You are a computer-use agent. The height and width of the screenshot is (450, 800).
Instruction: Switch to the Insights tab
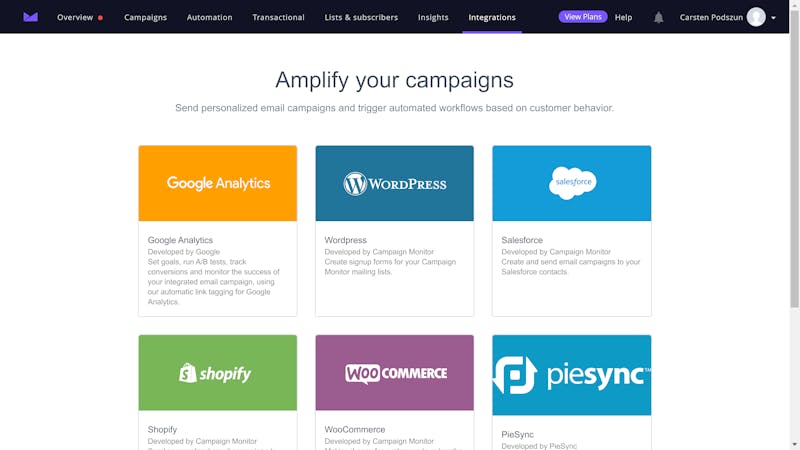[433, 17]
